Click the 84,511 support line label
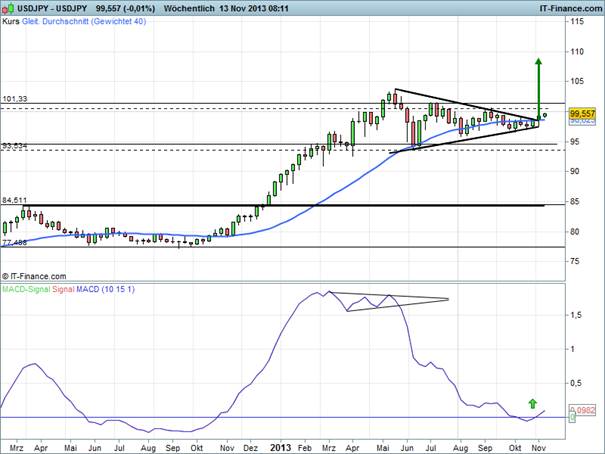Screen dimensions: 605x454 point(14,199)
